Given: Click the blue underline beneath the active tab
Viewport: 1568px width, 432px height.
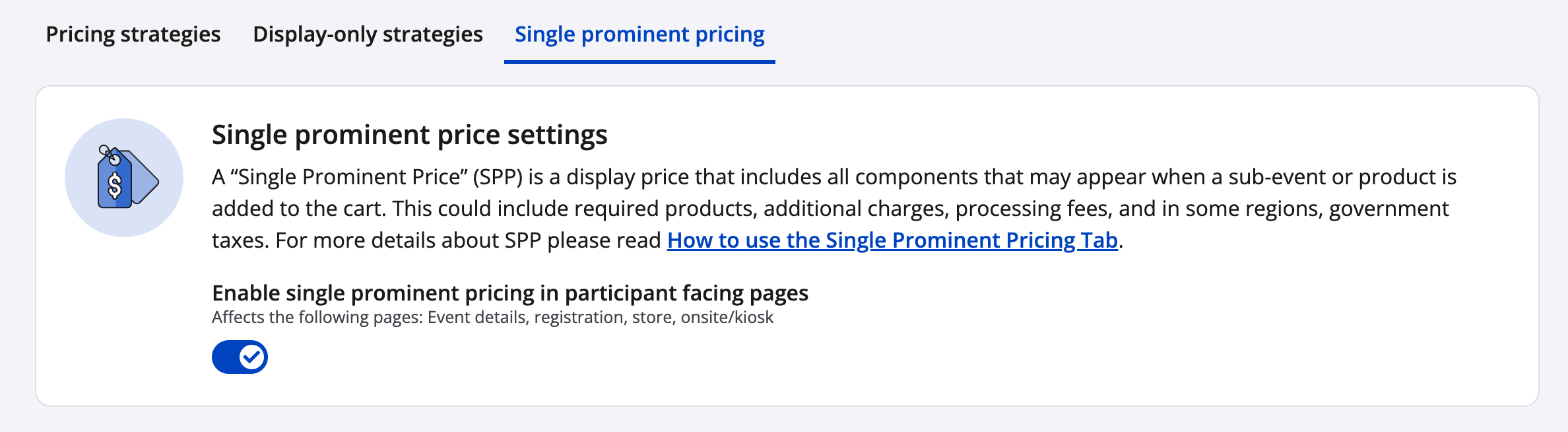Looking at the screenshot, I should [639, 62].
